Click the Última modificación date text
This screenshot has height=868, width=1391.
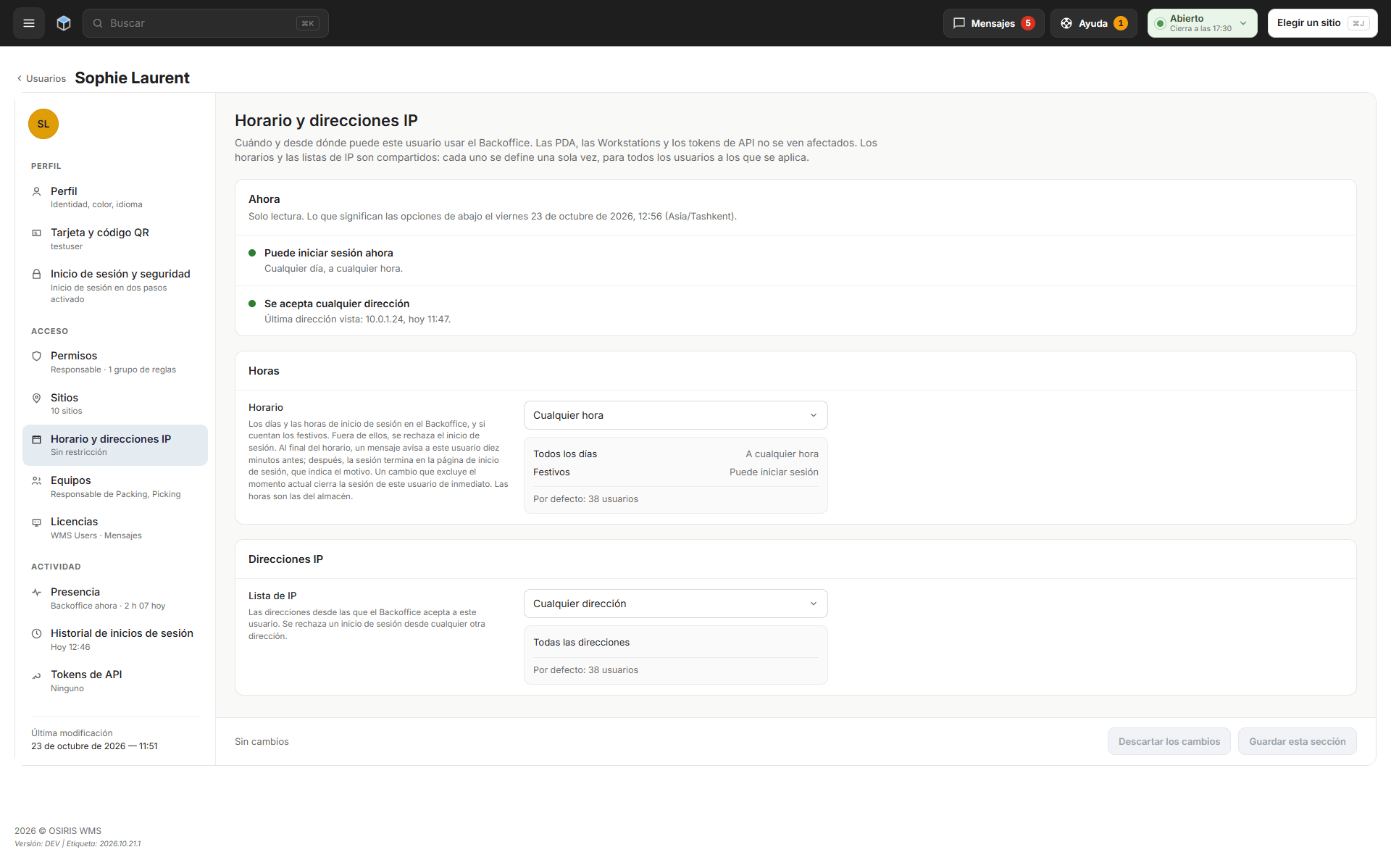point(94,746)
